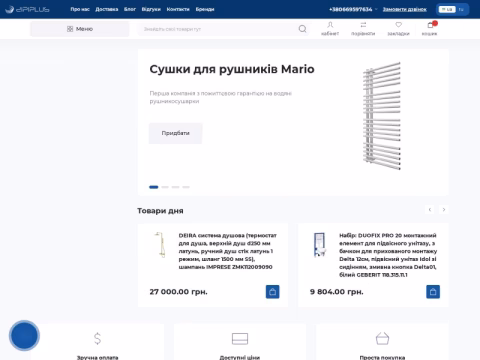Click the Сушки для рушників Mario heading

click(232, 69)
